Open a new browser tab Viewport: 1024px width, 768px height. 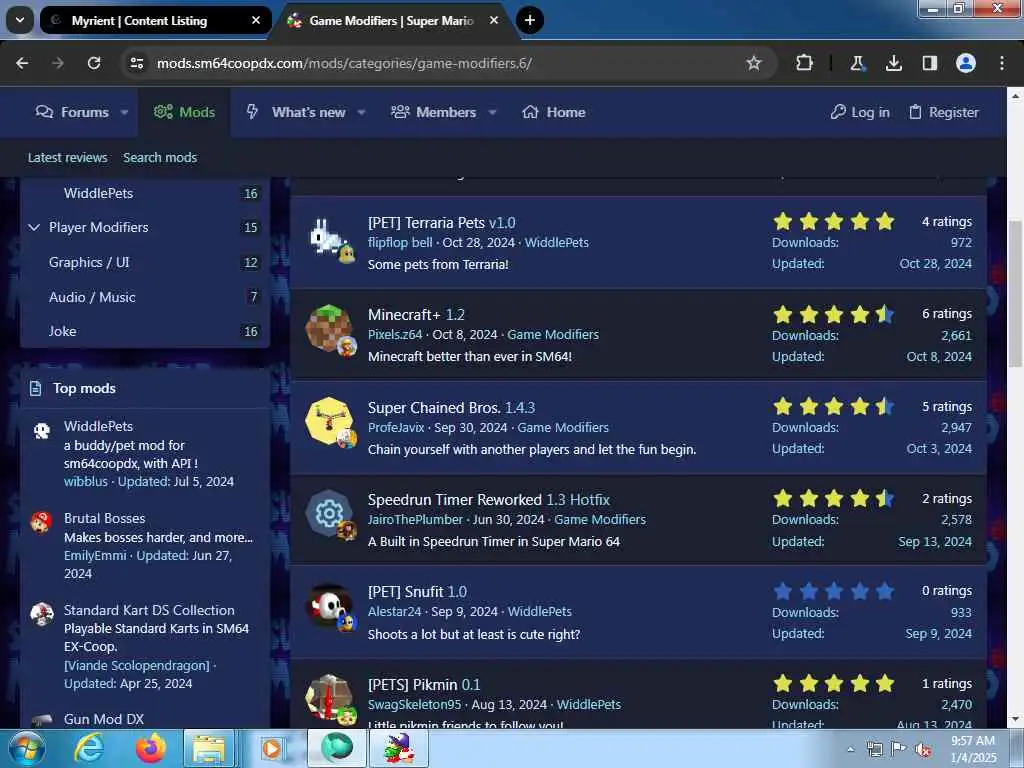coord(530,20)
